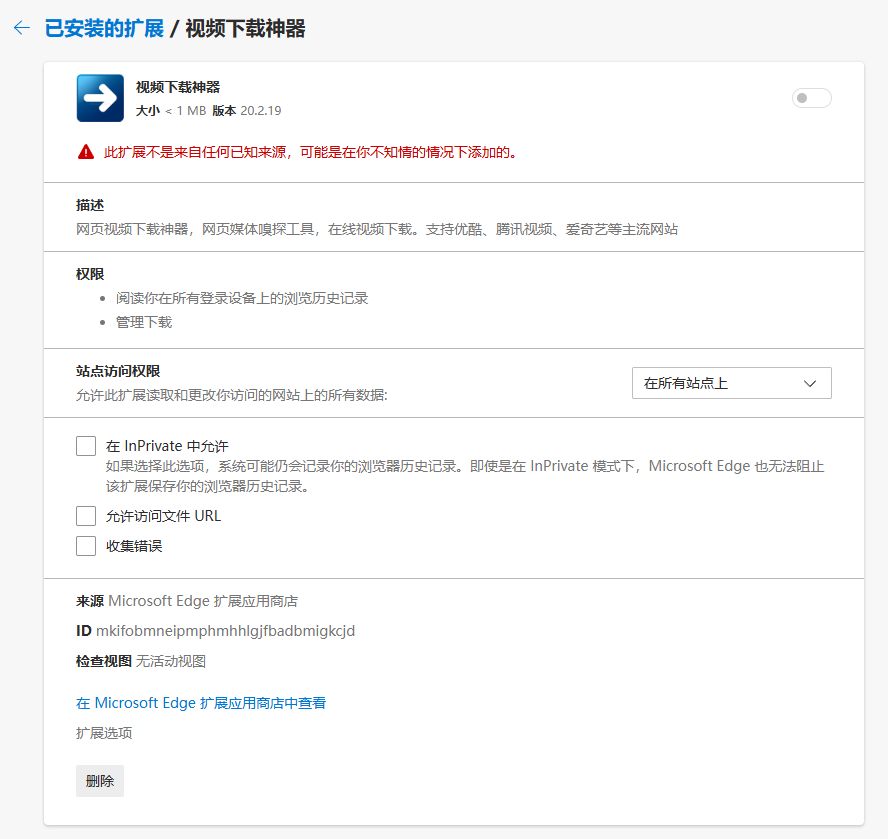Screen dimensions: 888x839
Task: Open the 在所有站点上 site access dropdown
Action: pos(732,383)
